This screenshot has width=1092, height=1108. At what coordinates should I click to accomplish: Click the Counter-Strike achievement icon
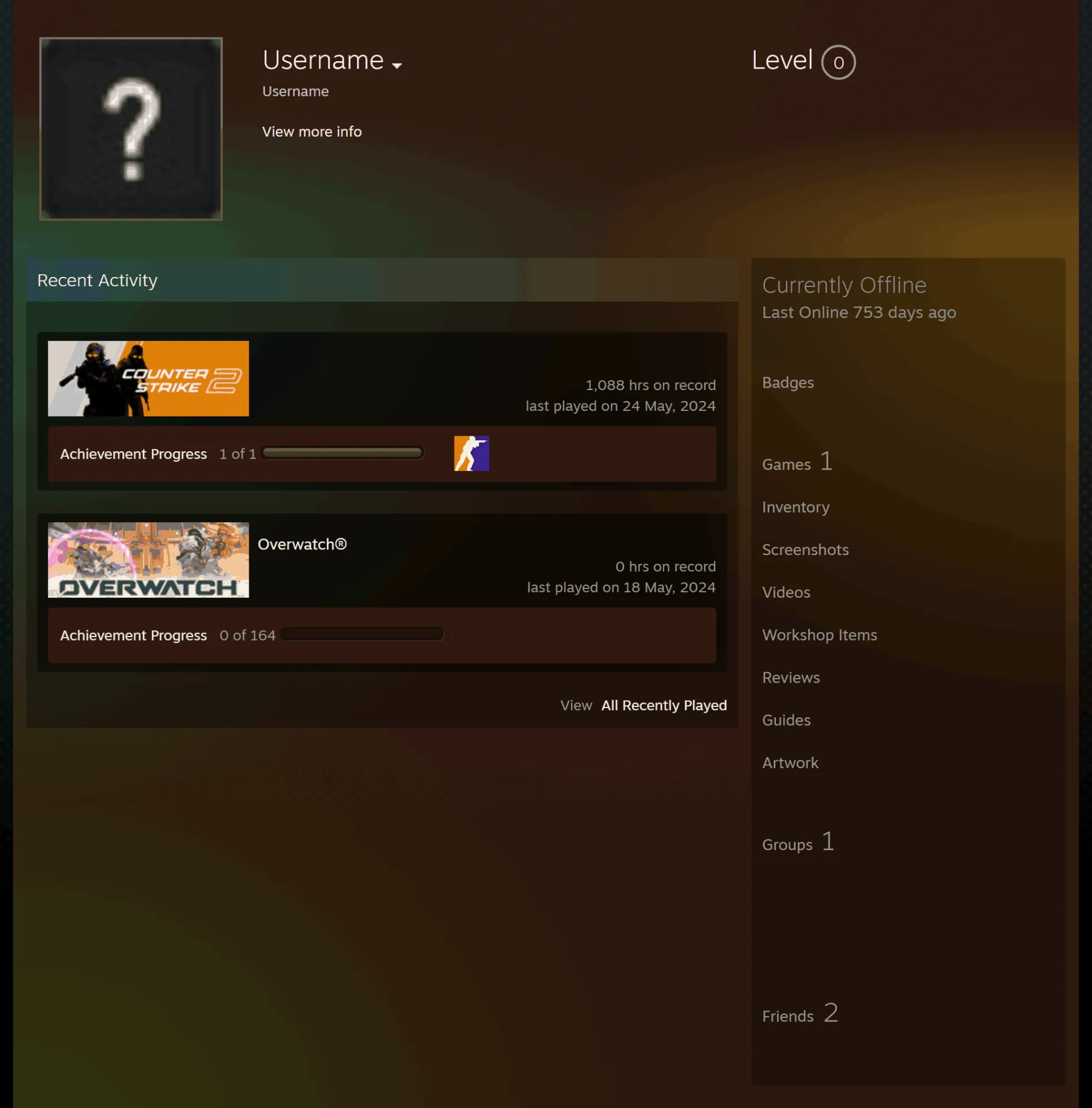[x=471, y=453]
